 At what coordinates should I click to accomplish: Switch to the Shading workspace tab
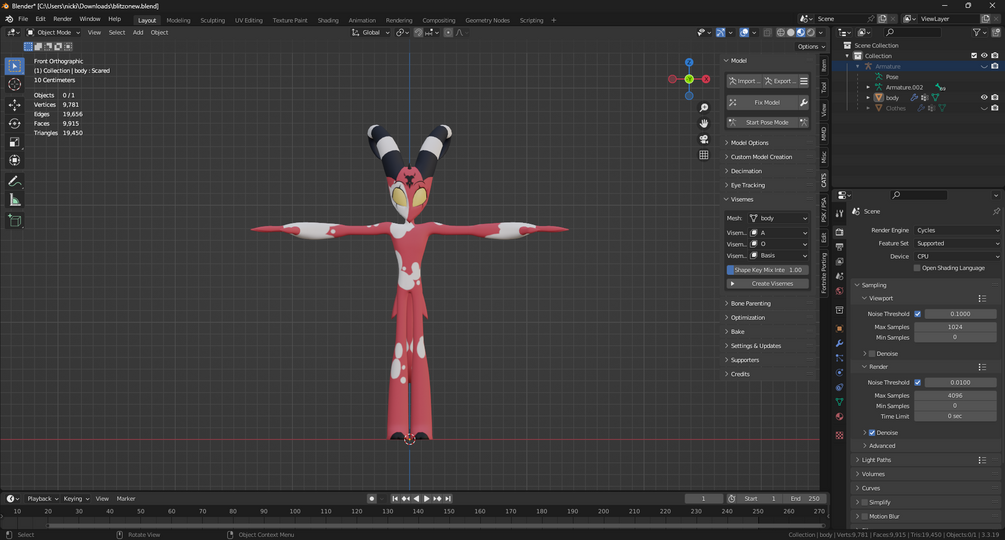[328, 20]
